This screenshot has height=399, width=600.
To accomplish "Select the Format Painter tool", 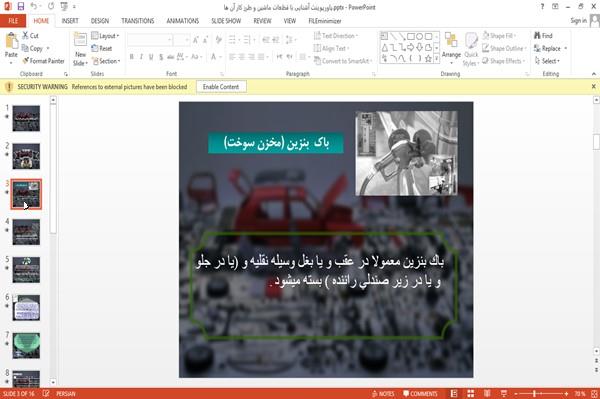I will (43, 61).
